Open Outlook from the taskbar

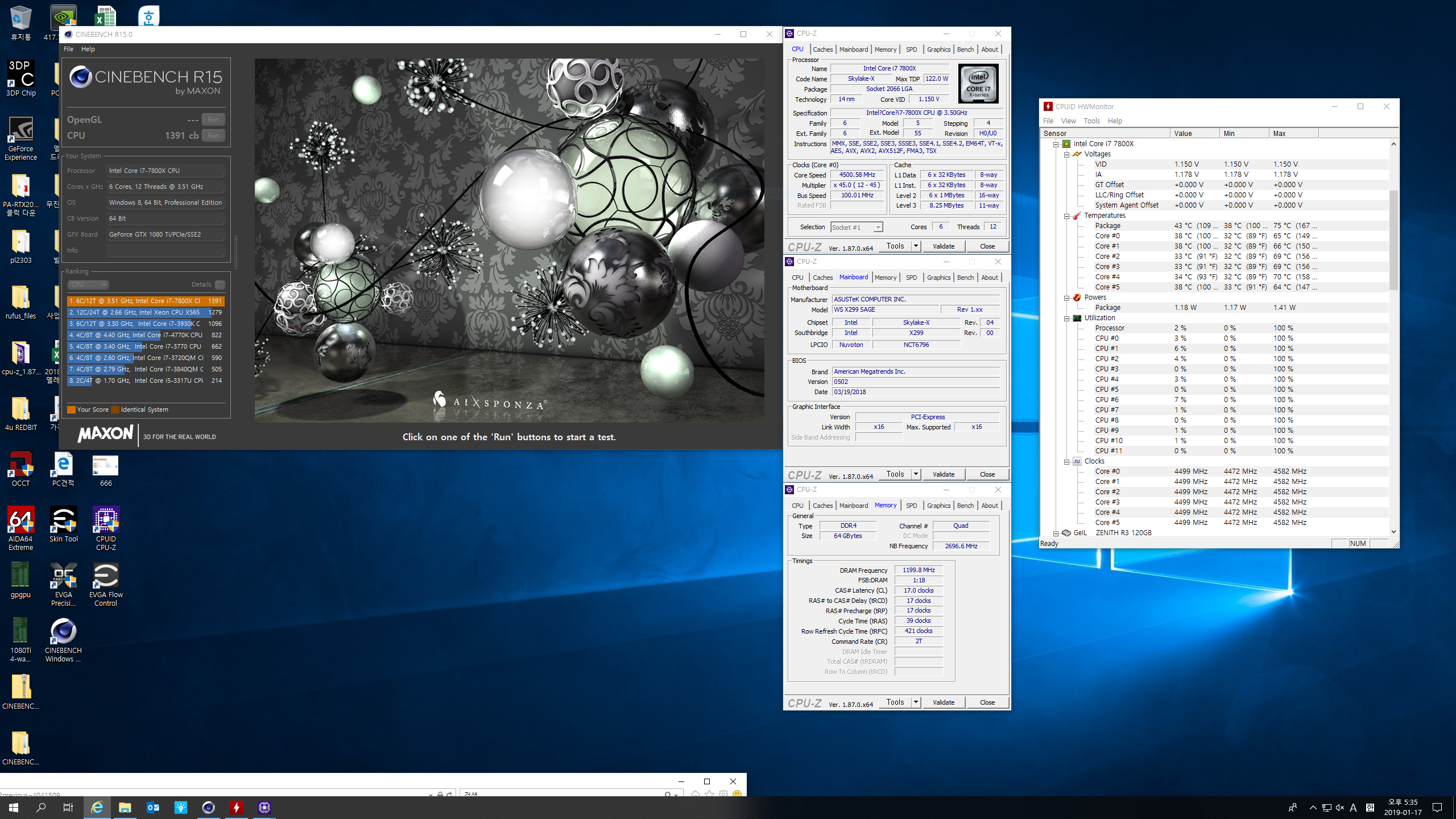click(153, 807)
